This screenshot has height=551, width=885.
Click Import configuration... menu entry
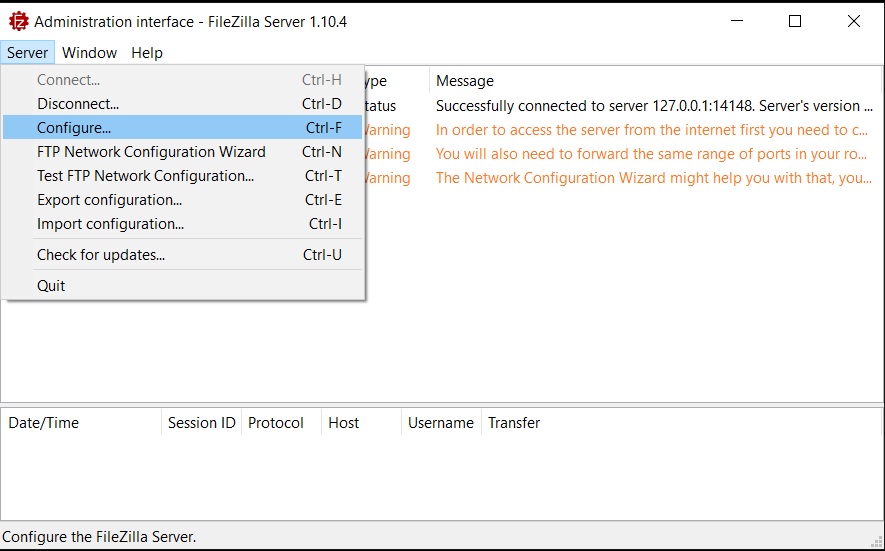(x=110, y=224)
